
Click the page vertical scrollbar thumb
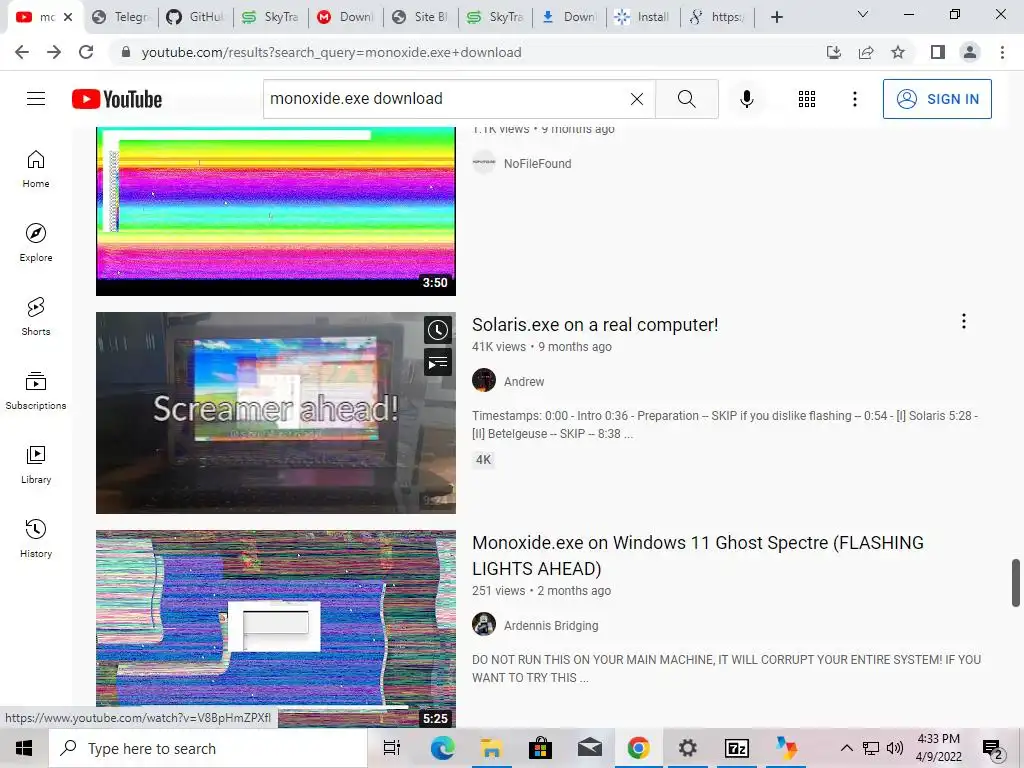[x=1016, y=583]
